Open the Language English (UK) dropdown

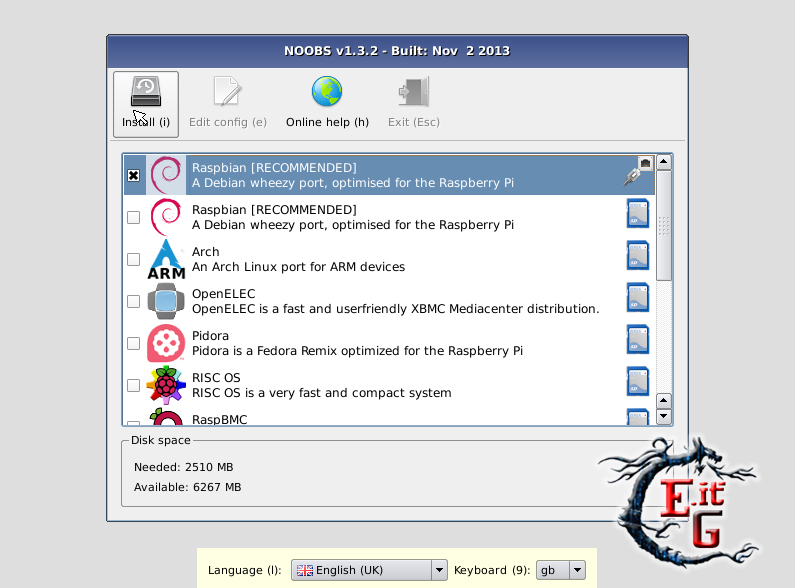point(369,570)
